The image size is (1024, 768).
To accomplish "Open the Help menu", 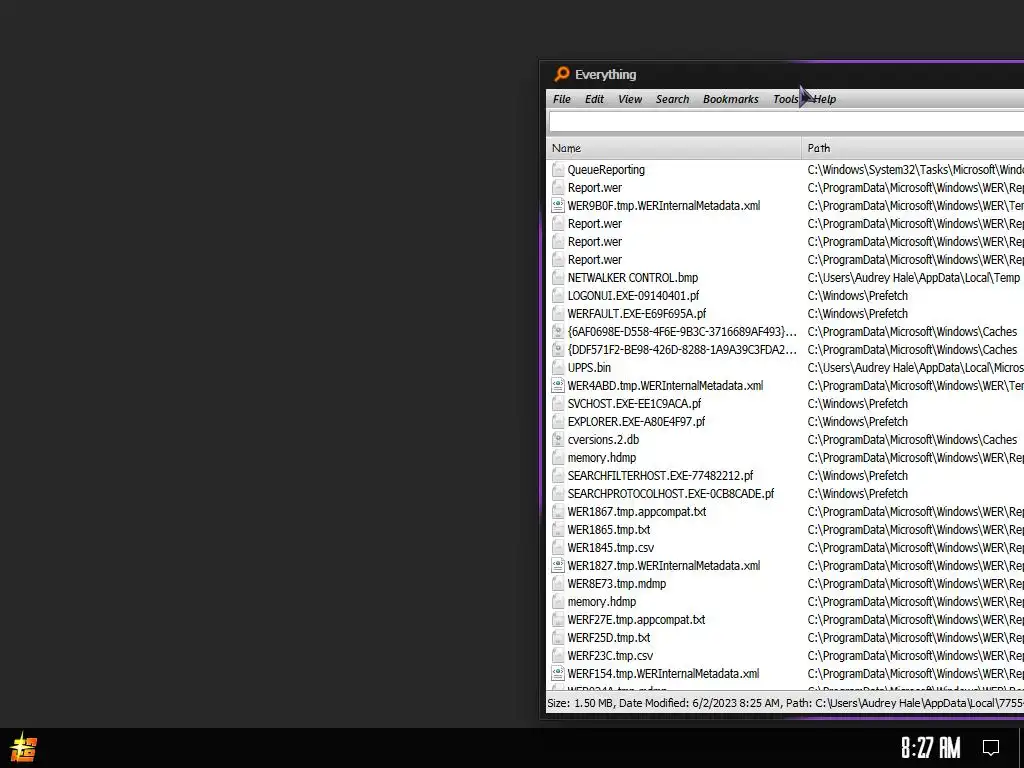I will [825, 99].
